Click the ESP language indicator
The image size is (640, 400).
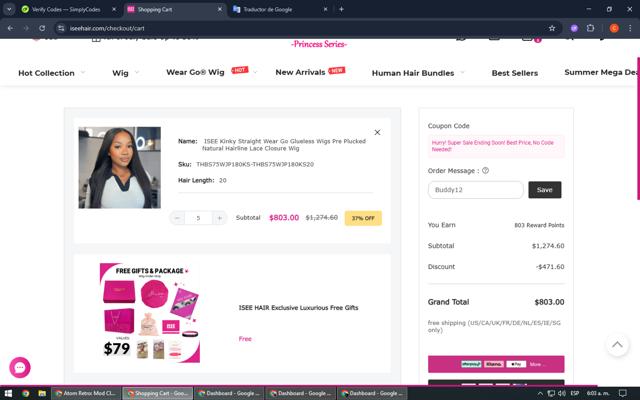(575, 393)
